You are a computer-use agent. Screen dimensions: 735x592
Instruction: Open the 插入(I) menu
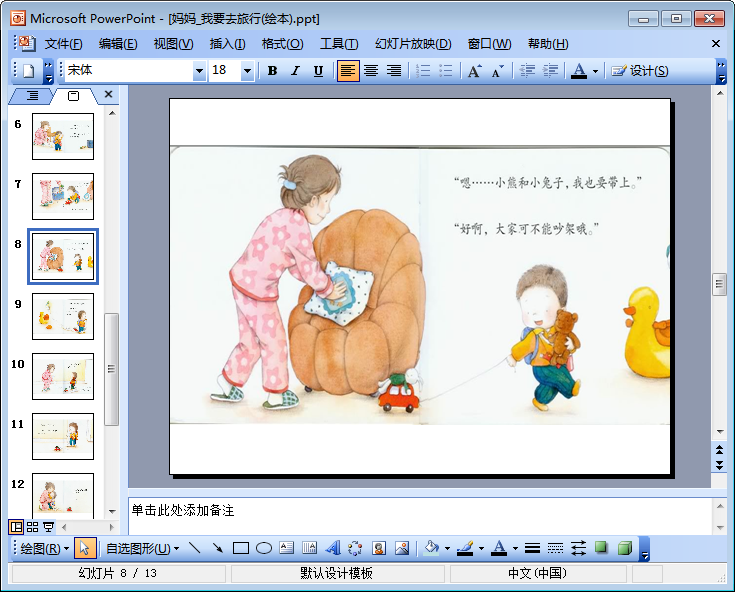[227, 44]
